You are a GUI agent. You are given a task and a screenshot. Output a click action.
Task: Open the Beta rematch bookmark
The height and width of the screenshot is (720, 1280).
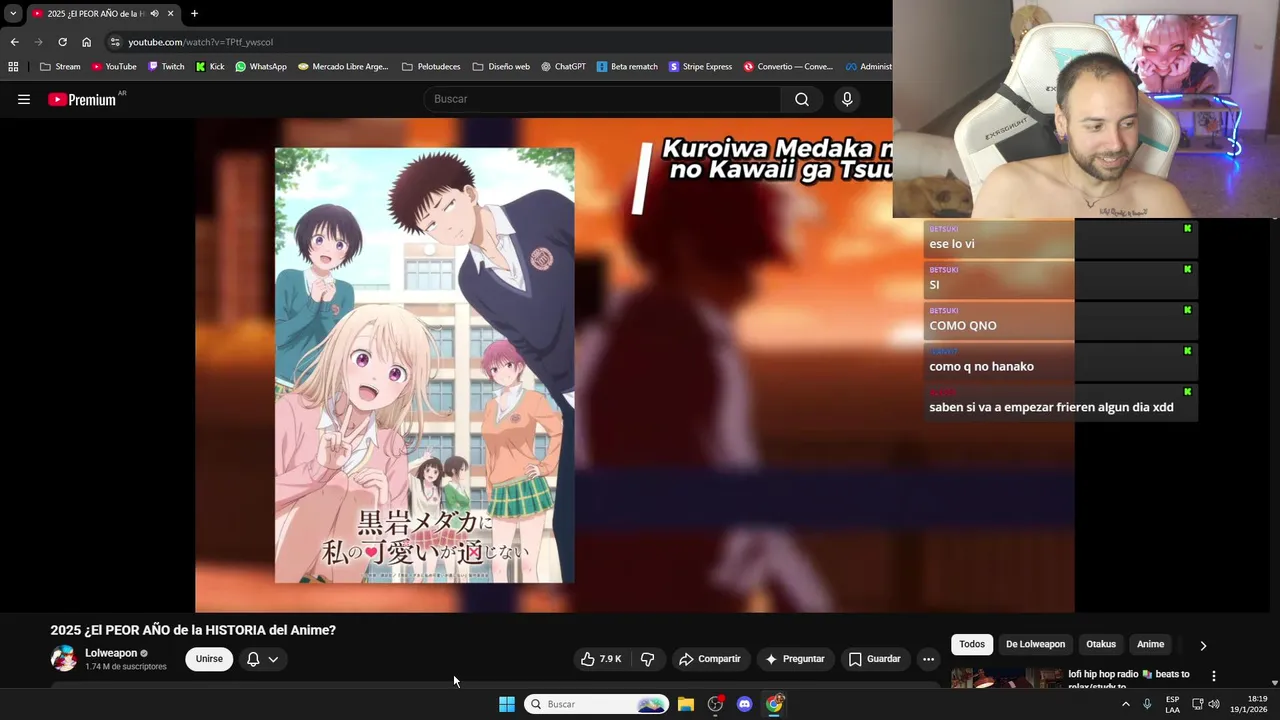coord(627,67)
